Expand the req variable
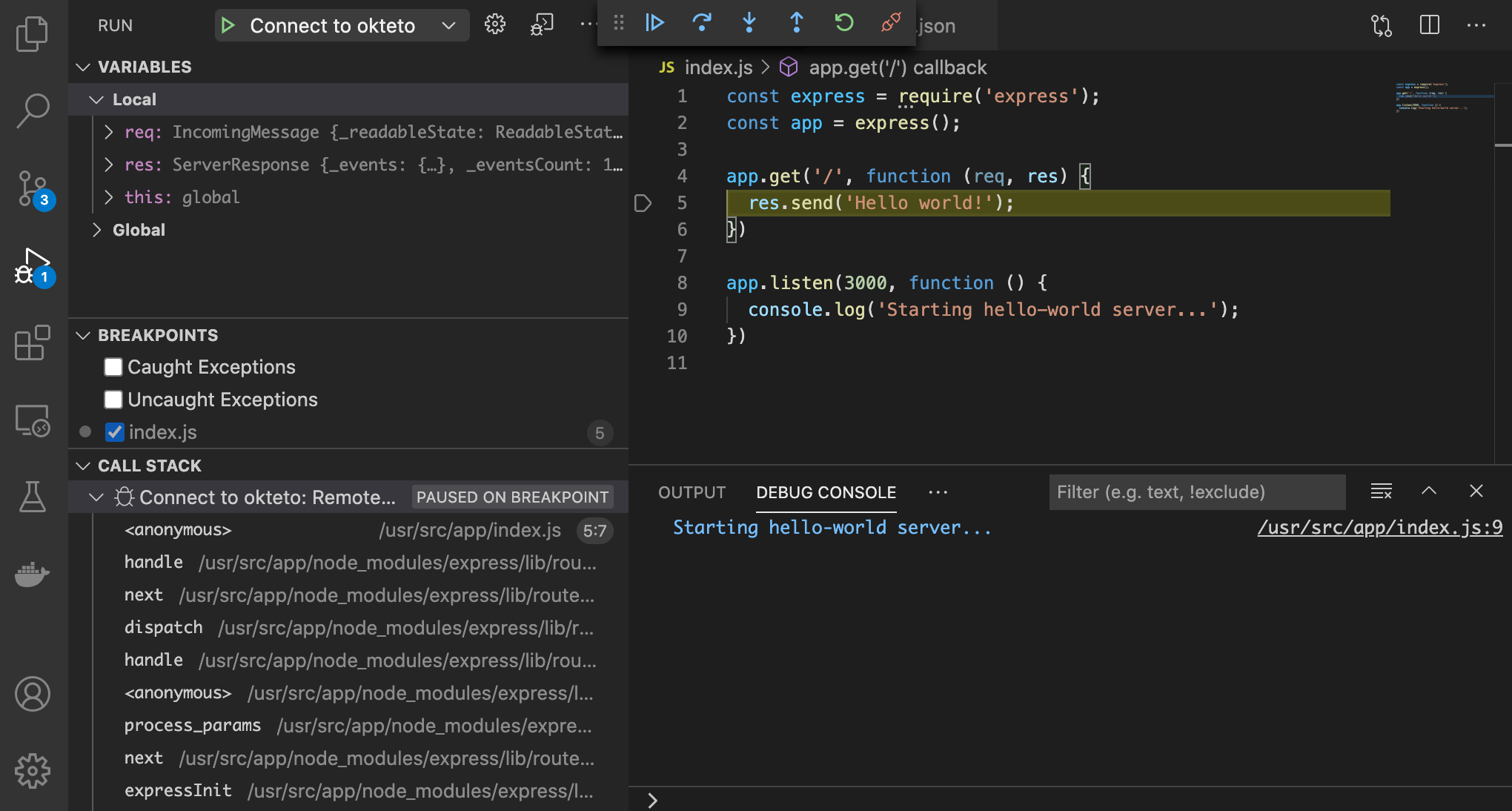The width and height of the screenshot is (1512, 811). pyautogui.click(x=108, y=132)
